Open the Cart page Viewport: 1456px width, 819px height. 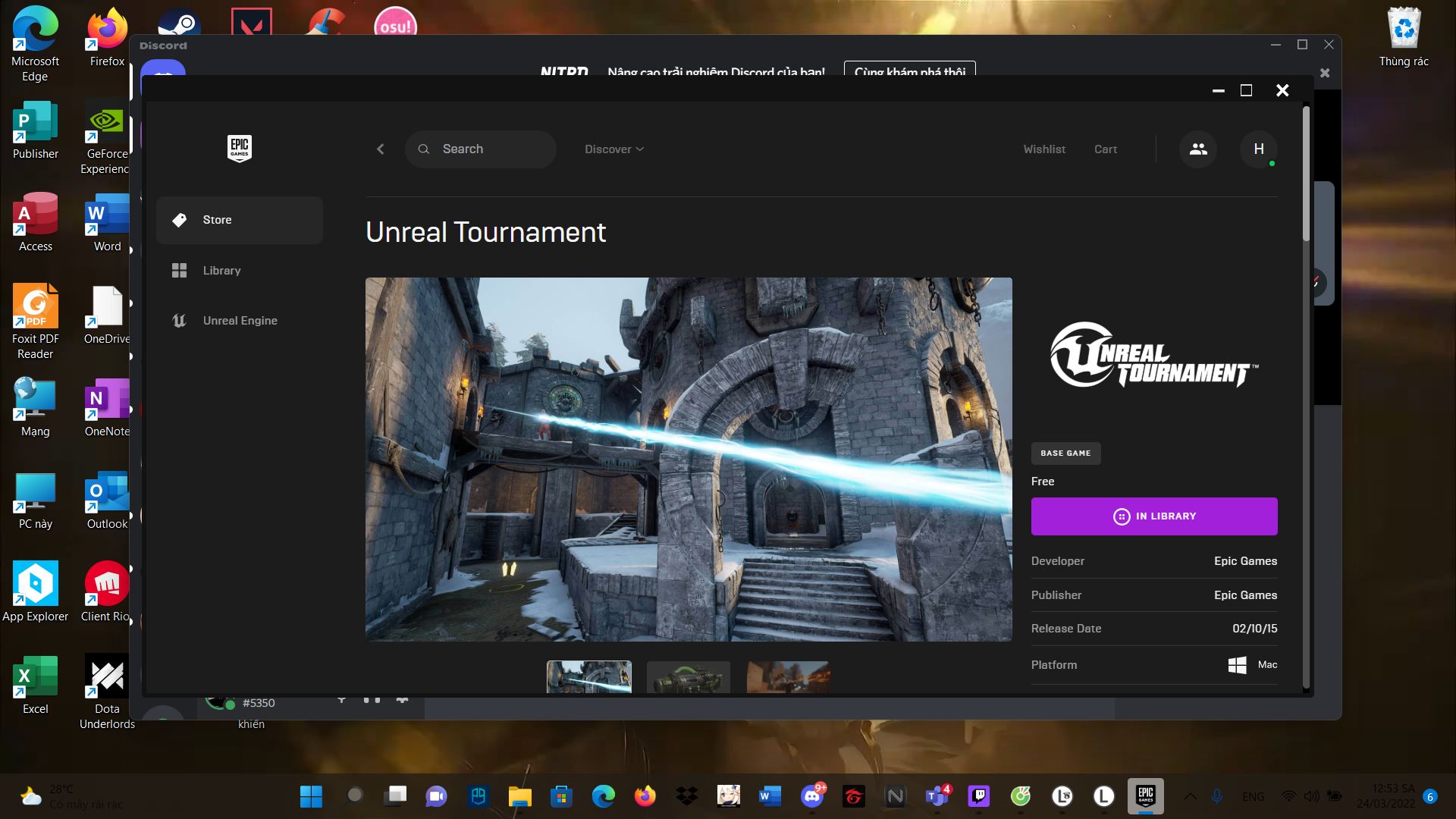1106,149
